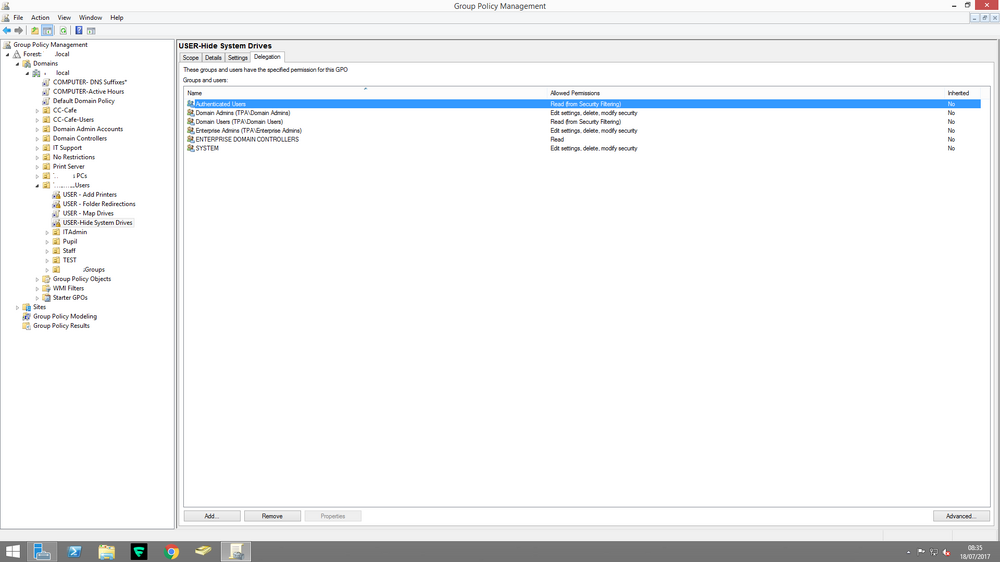Toggle the Show/Hide Console Tree icon
Image resolution: width=1000 pixels, height=562 pixels.
click(47, 31)
